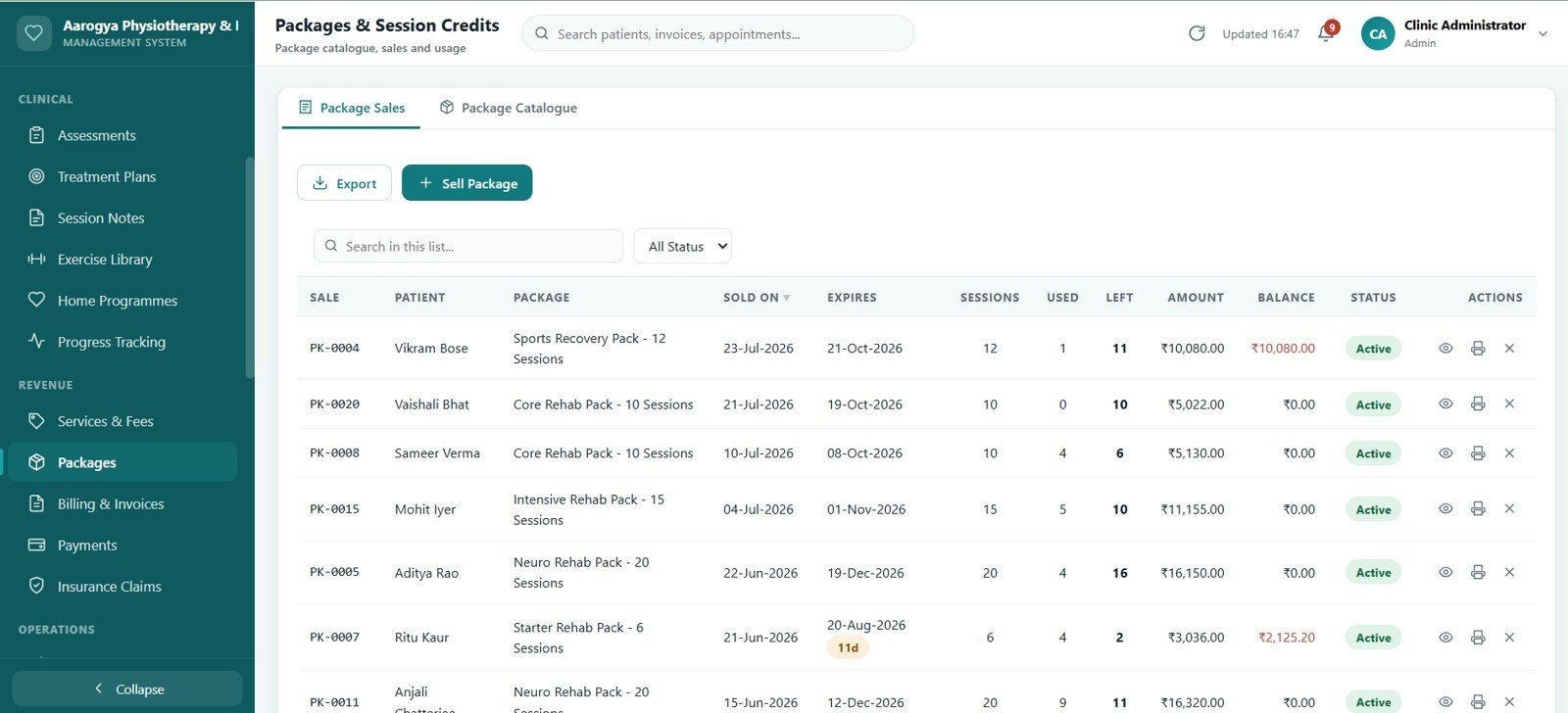Click the Search in this list field

pyautogui.click(x=468, y=247)
